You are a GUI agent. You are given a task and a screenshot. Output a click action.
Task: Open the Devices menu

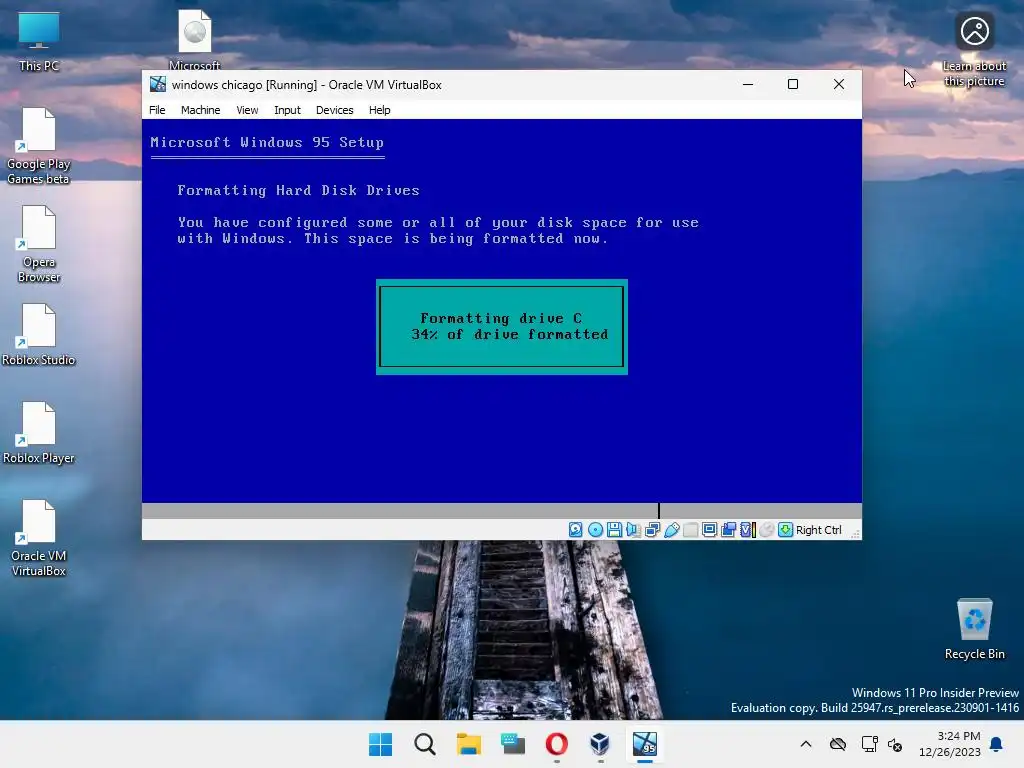click(334, 110)
